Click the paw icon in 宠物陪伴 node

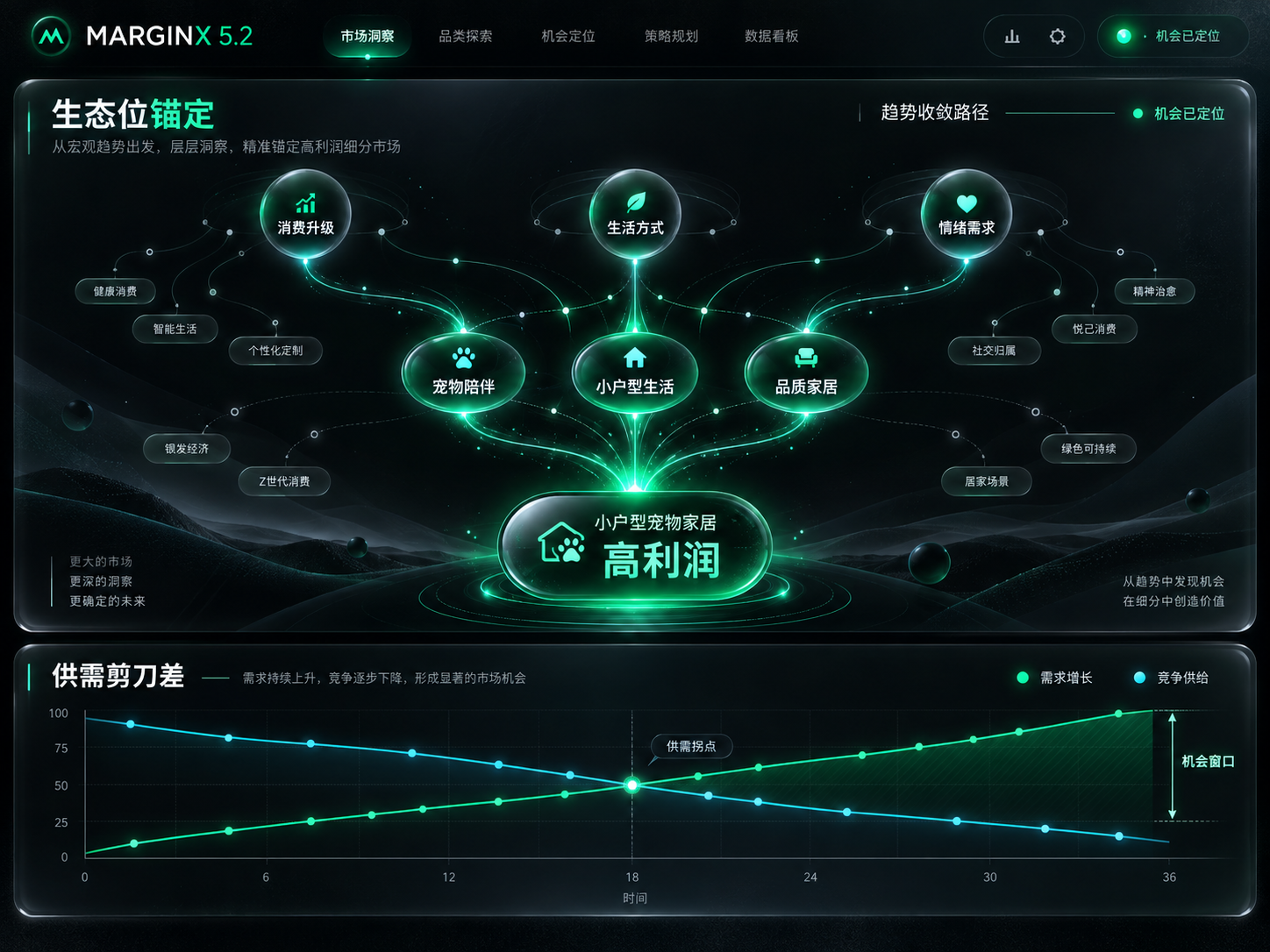click(463, 358)
